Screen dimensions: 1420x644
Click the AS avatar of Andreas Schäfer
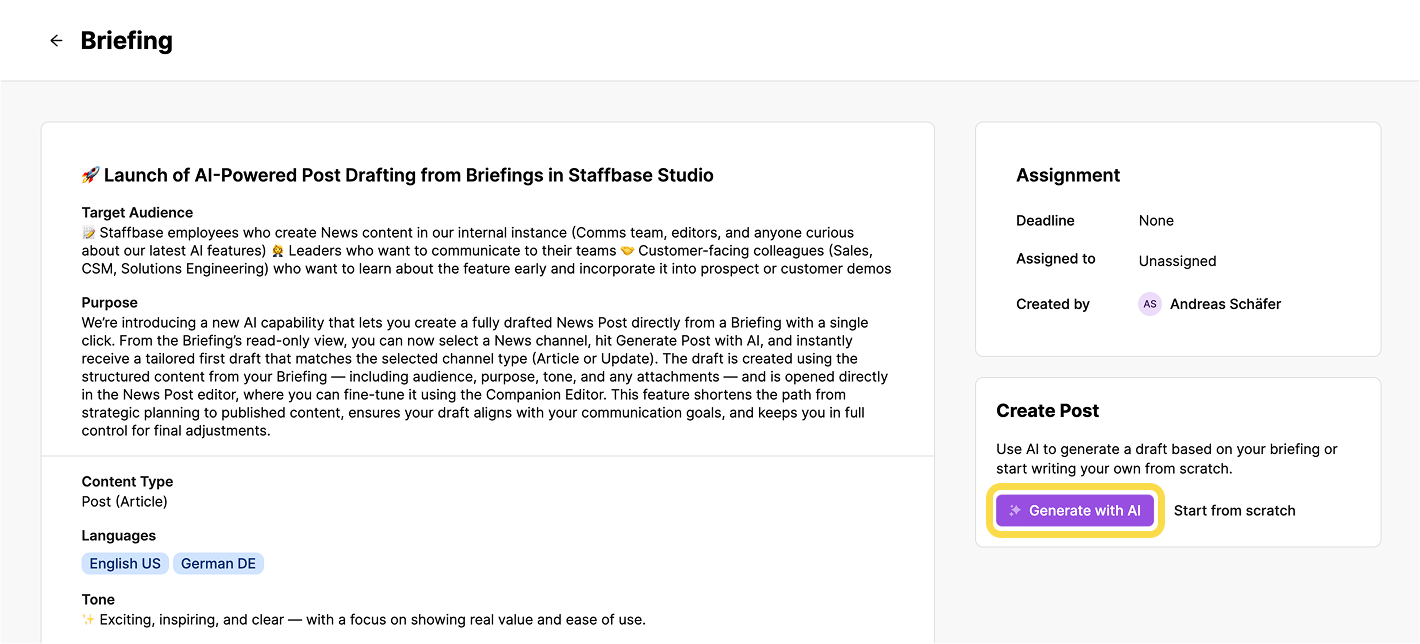coord(1150,304)
